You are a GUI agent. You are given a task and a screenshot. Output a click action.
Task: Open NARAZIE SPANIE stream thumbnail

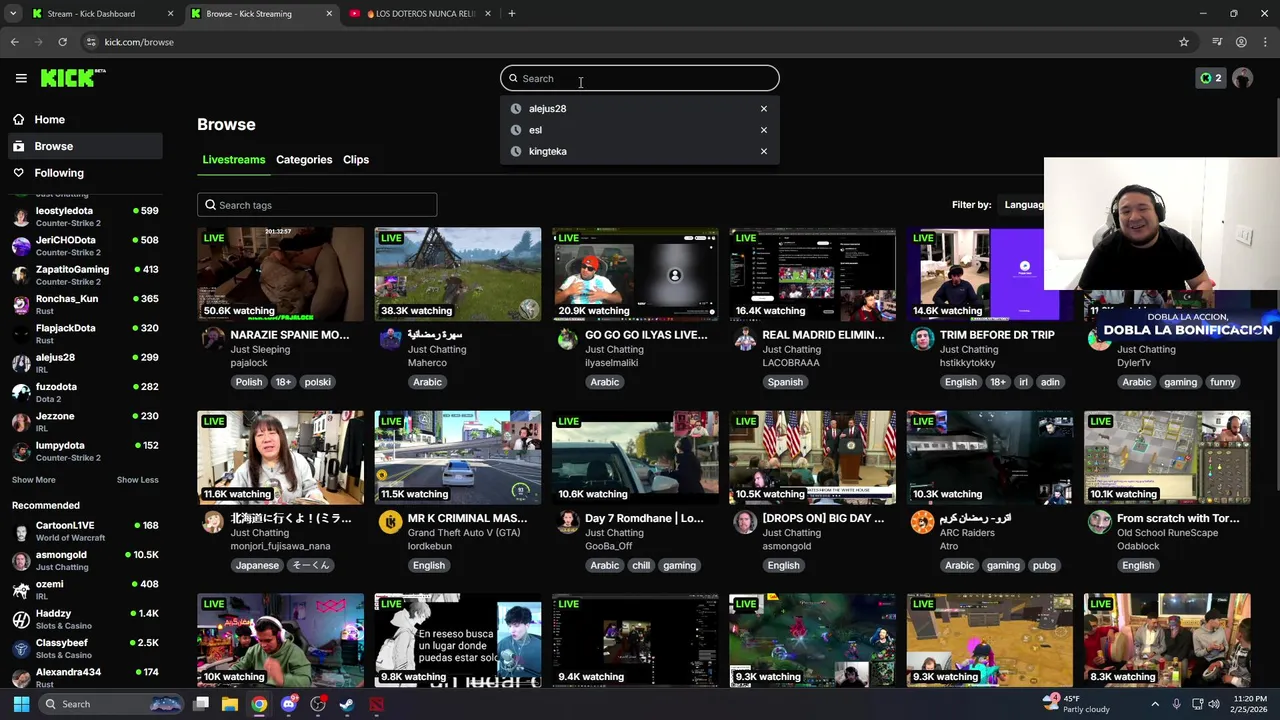click(x=280, y=274)
